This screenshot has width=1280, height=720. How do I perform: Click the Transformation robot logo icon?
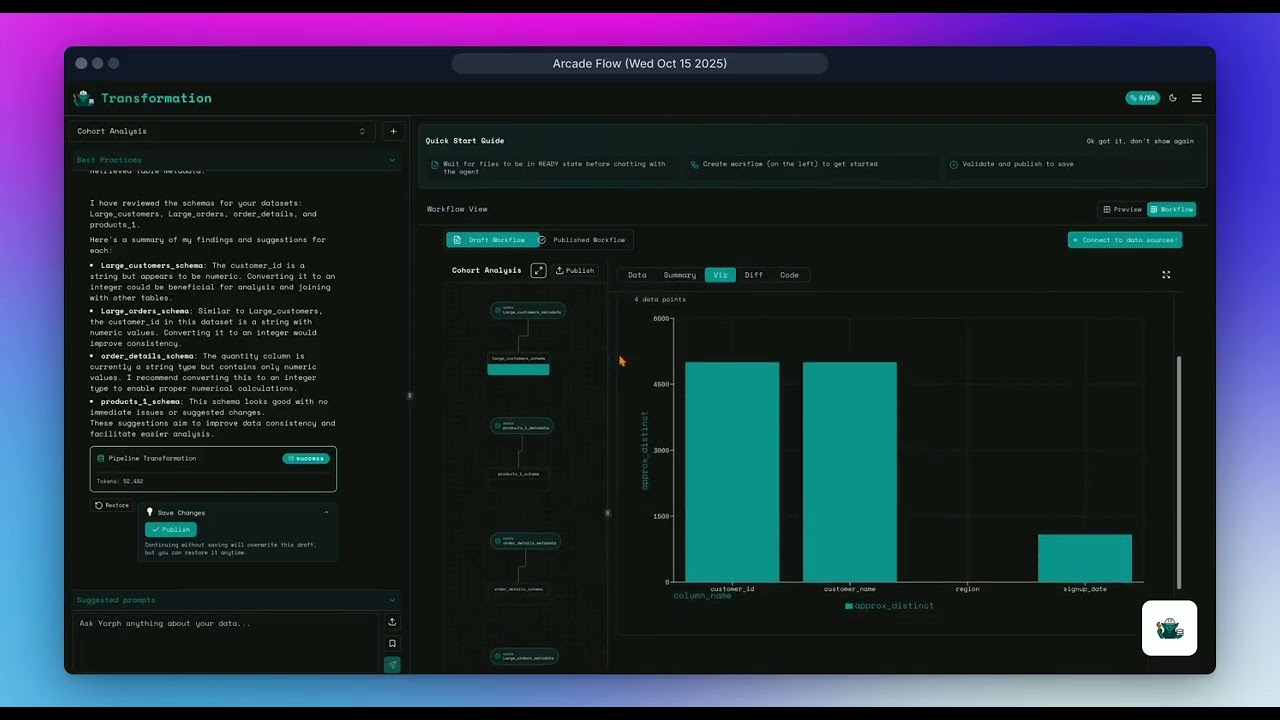84,98
